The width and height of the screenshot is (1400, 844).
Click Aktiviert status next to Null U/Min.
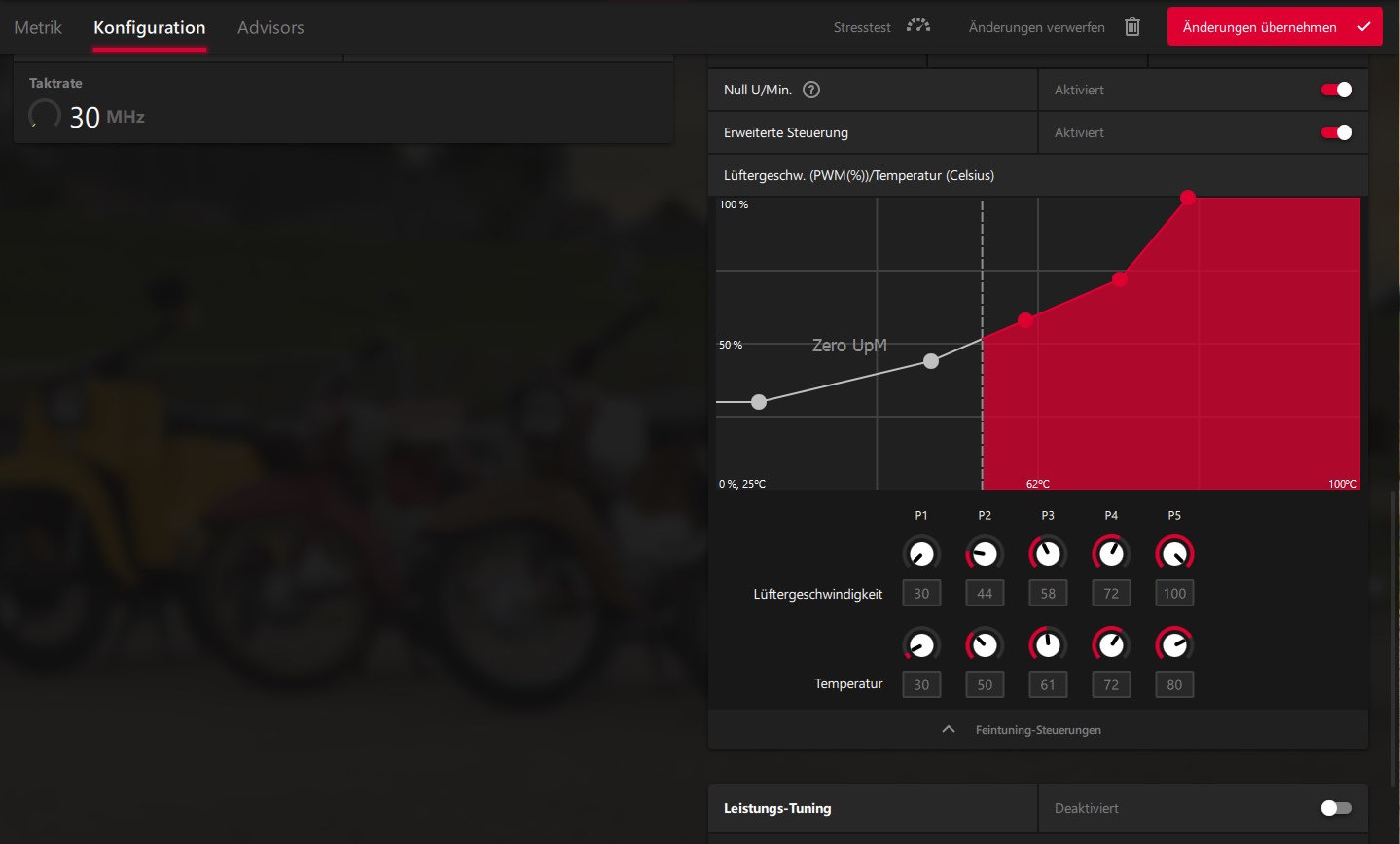pos(1079,90)
